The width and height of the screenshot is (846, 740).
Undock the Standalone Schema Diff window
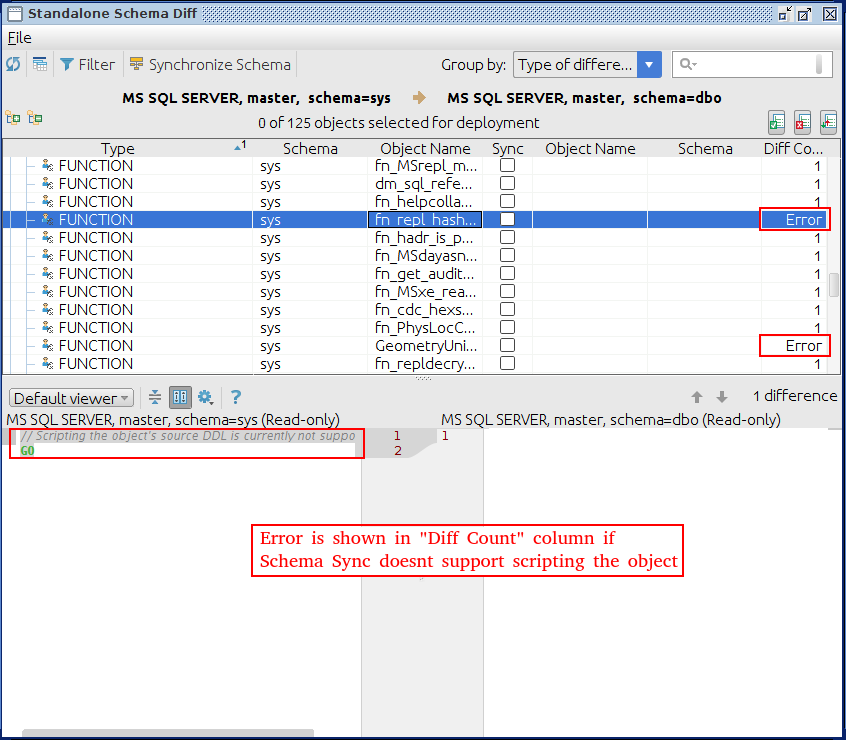(x=784, y=13)
